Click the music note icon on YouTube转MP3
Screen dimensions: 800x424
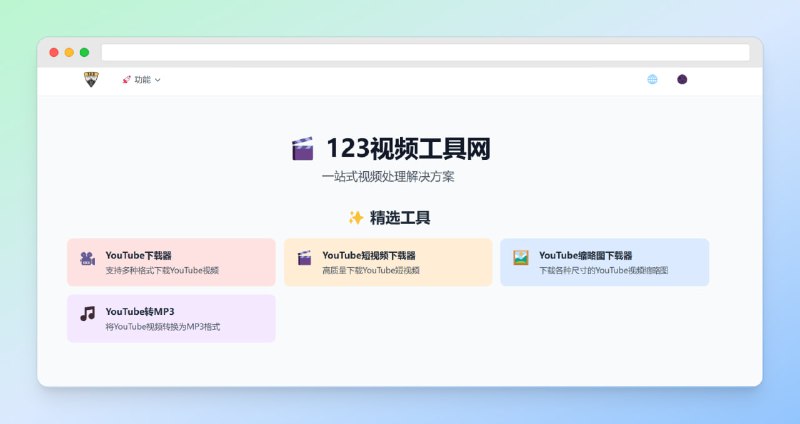click(87, 314)
